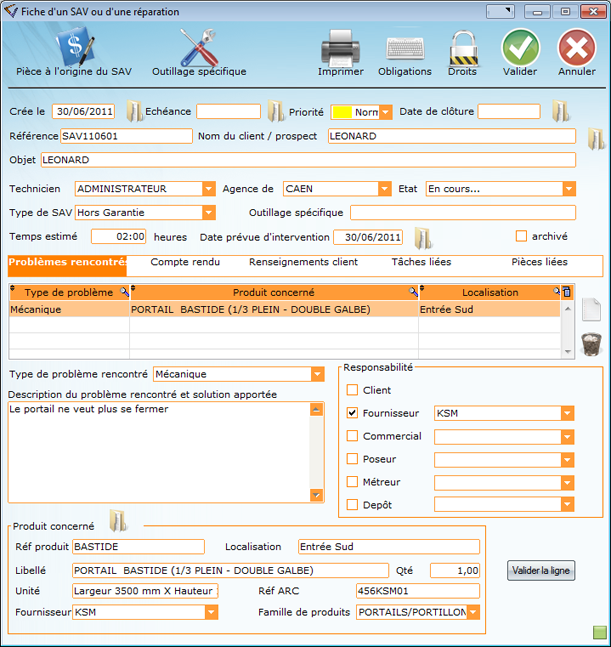The width and height of the screenshot is (611, 647).
Task: Click the Référence SAV110601 field
Action: [126, 136]
